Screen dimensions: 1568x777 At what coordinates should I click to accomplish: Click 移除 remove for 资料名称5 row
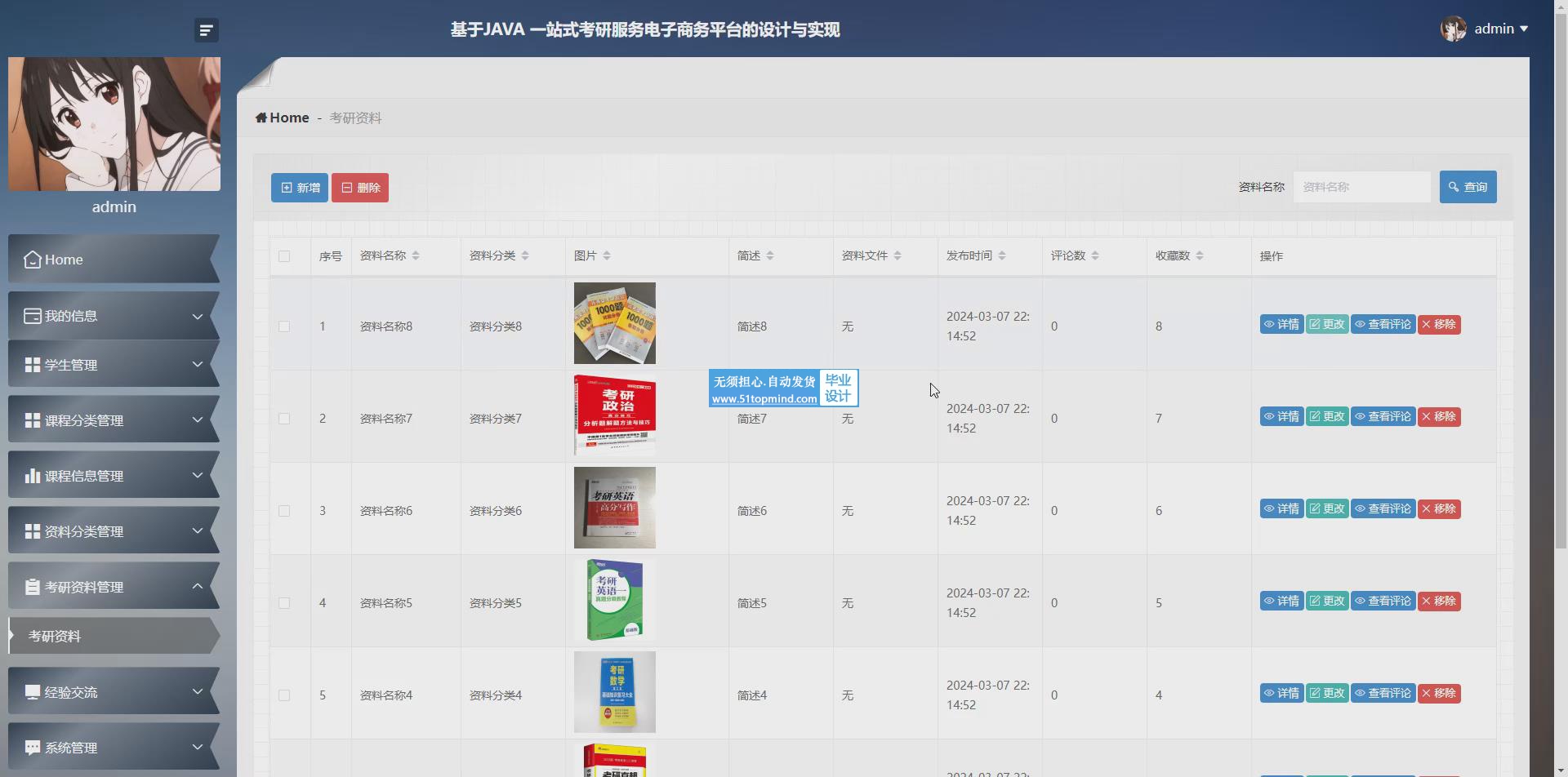(1439, 602)
